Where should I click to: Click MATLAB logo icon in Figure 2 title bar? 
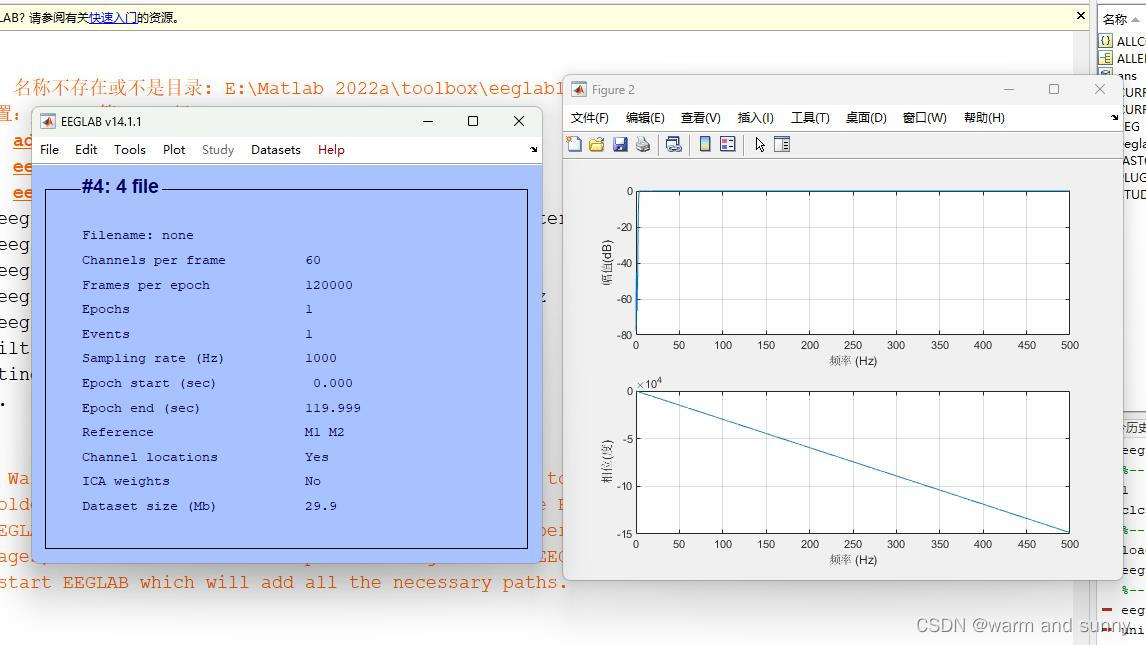point(579,90)
